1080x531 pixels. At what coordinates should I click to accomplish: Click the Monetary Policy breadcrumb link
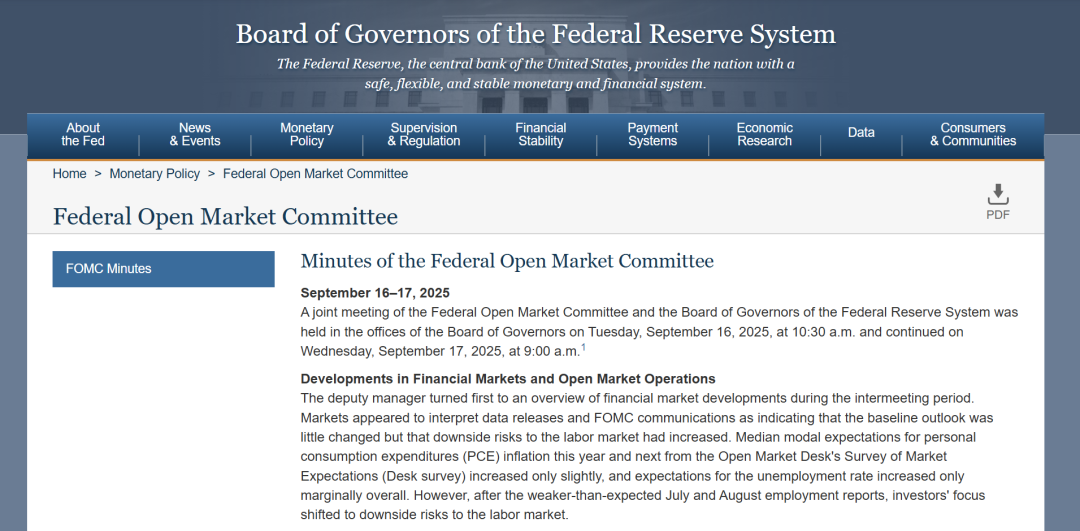point(155,174)
